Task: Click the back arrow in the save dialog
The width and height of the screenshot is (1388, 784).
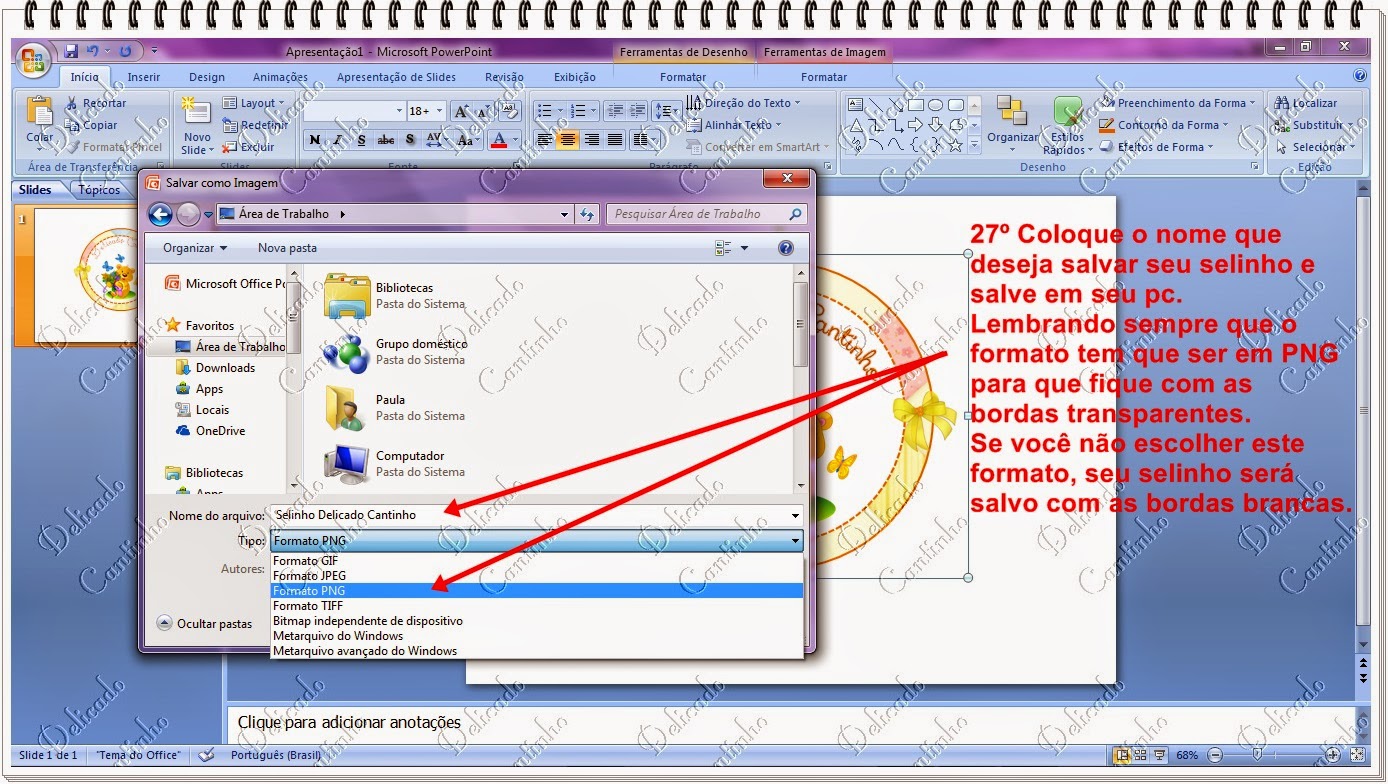Action: click(x=160, y=214)
